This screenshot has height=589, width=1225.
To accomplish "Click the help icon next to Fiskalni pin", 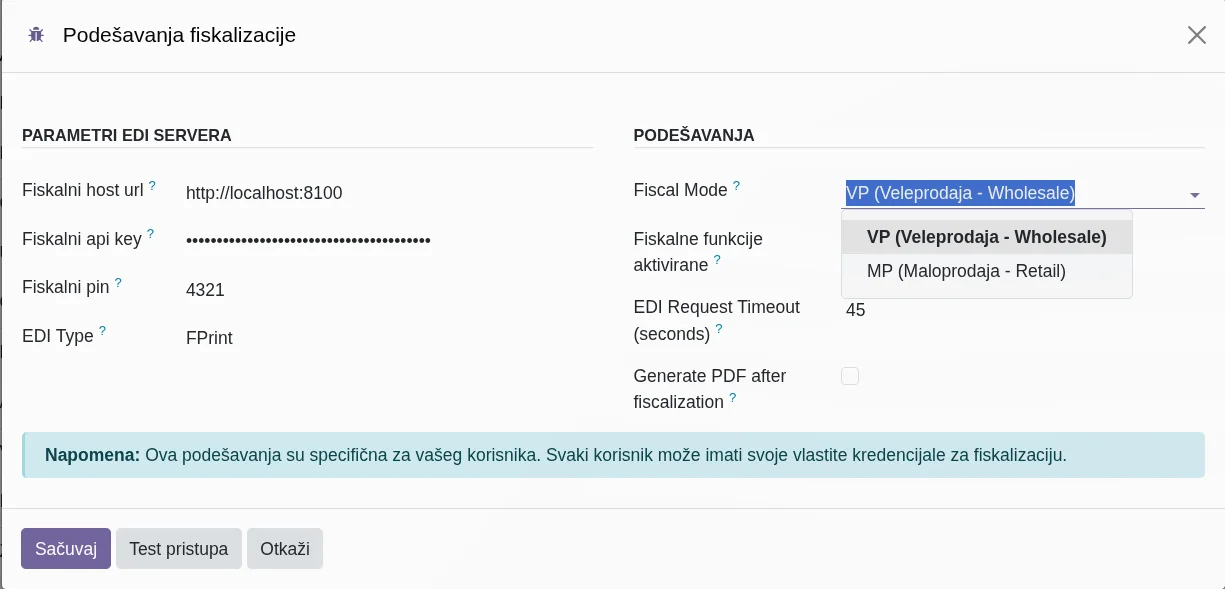I will point(118,282).
